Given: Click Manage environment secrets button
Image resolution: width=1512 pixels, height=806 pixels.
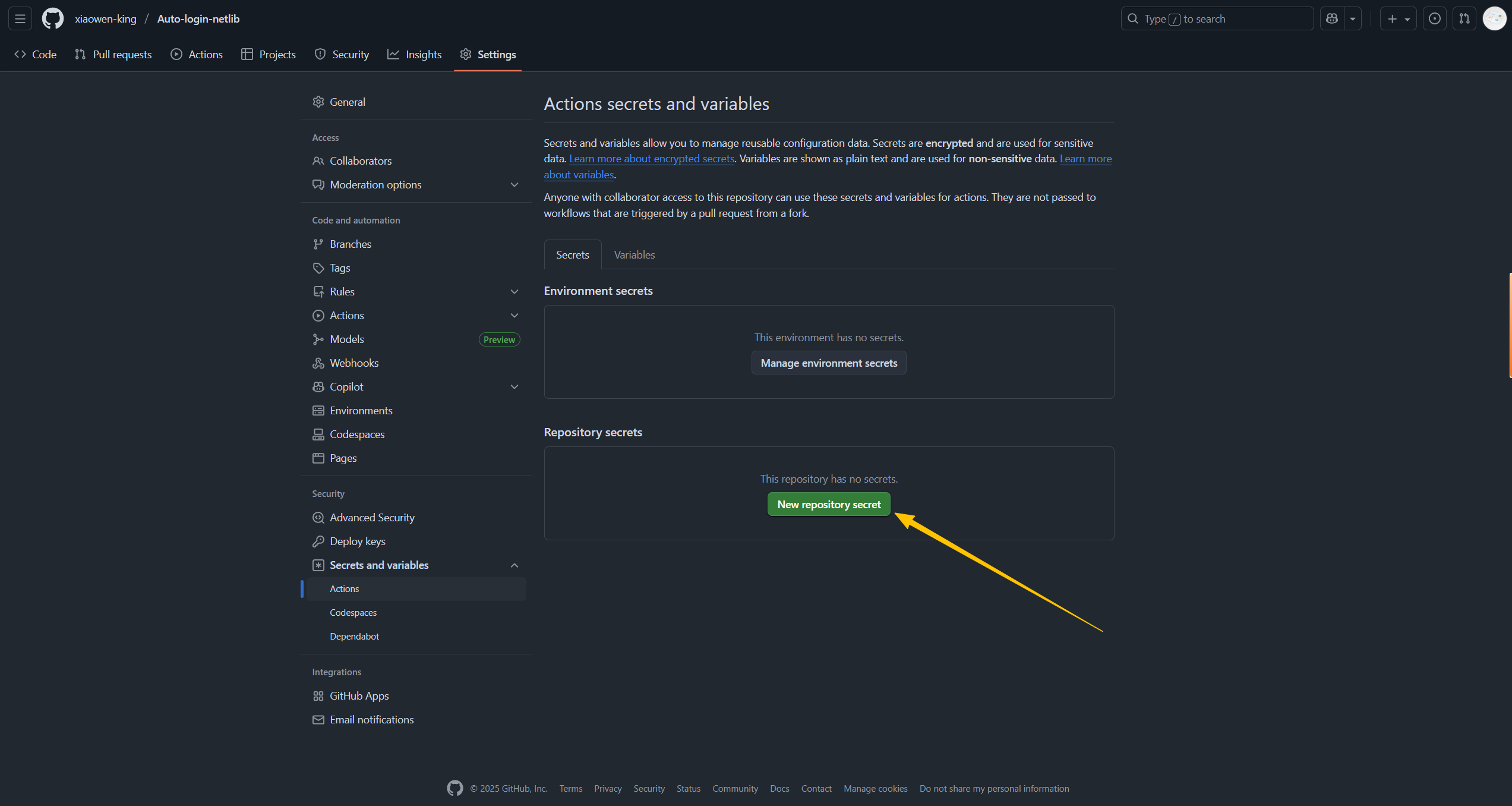Looking at the screenshot, I should click(829, 363).
